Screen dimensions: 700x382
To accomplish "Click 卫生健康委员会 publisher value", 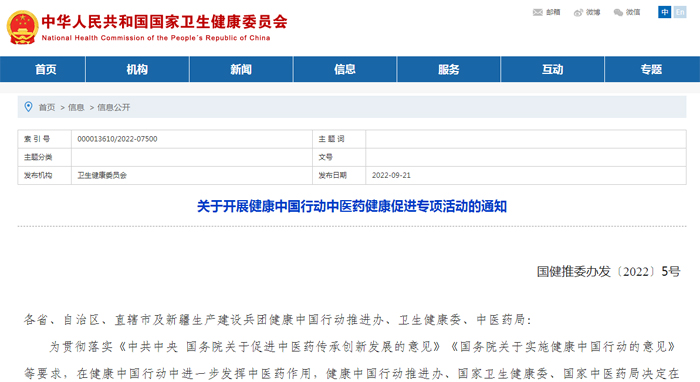I will [x=102, y=175].
